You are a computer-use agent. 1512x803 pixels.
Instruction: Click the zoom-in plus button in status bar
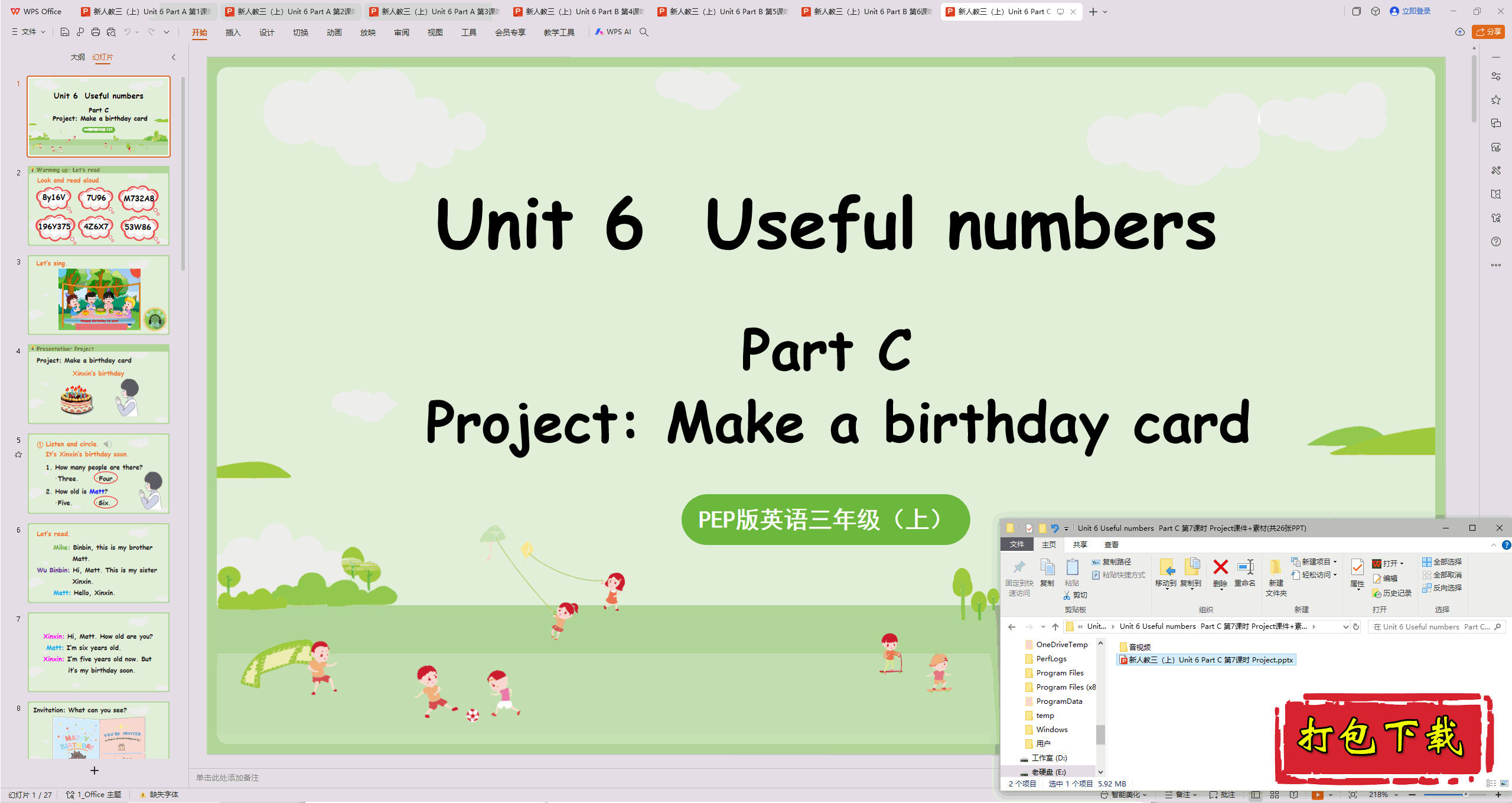[1498, 795]
